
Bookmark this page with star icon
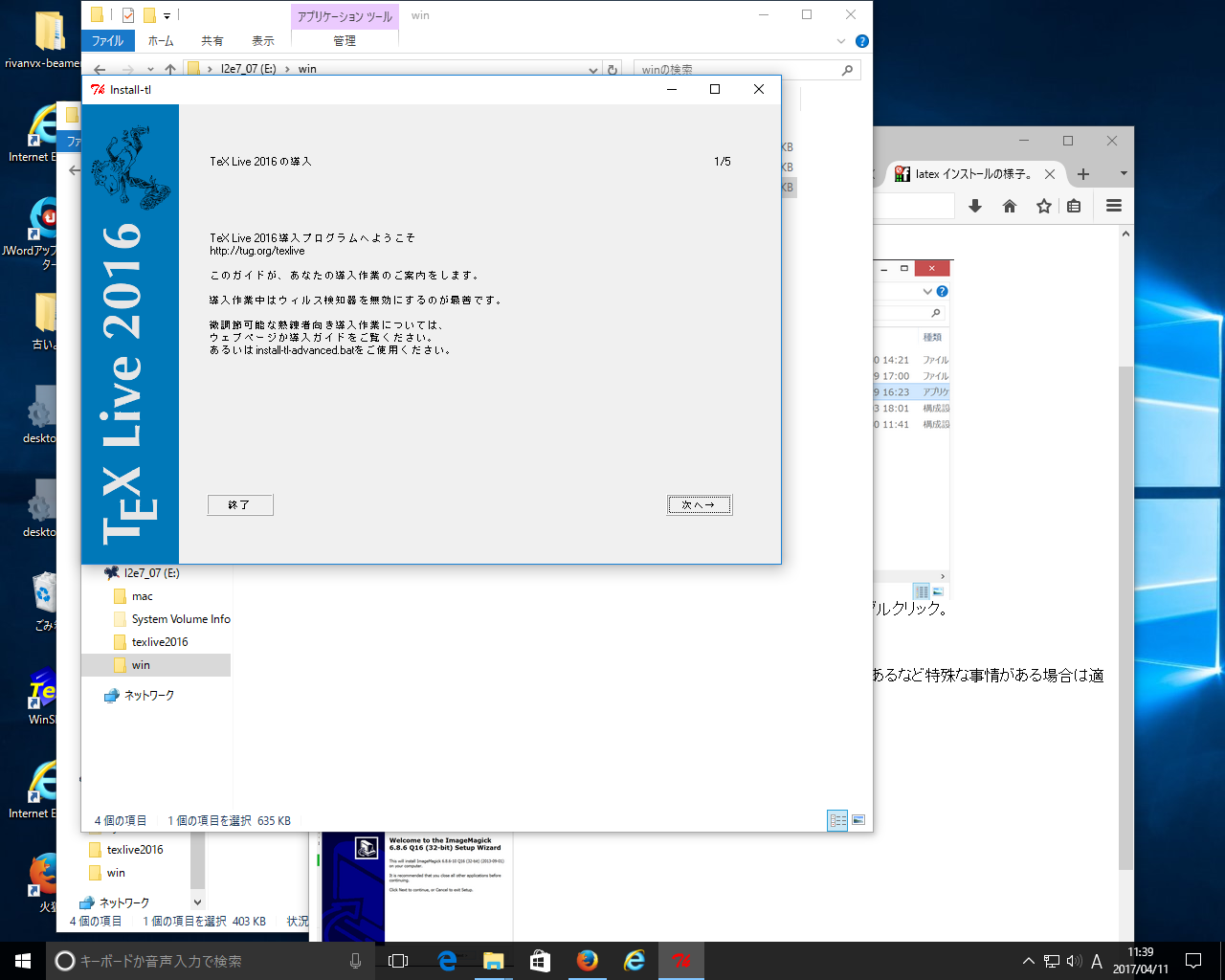(x=1043, y=206)
